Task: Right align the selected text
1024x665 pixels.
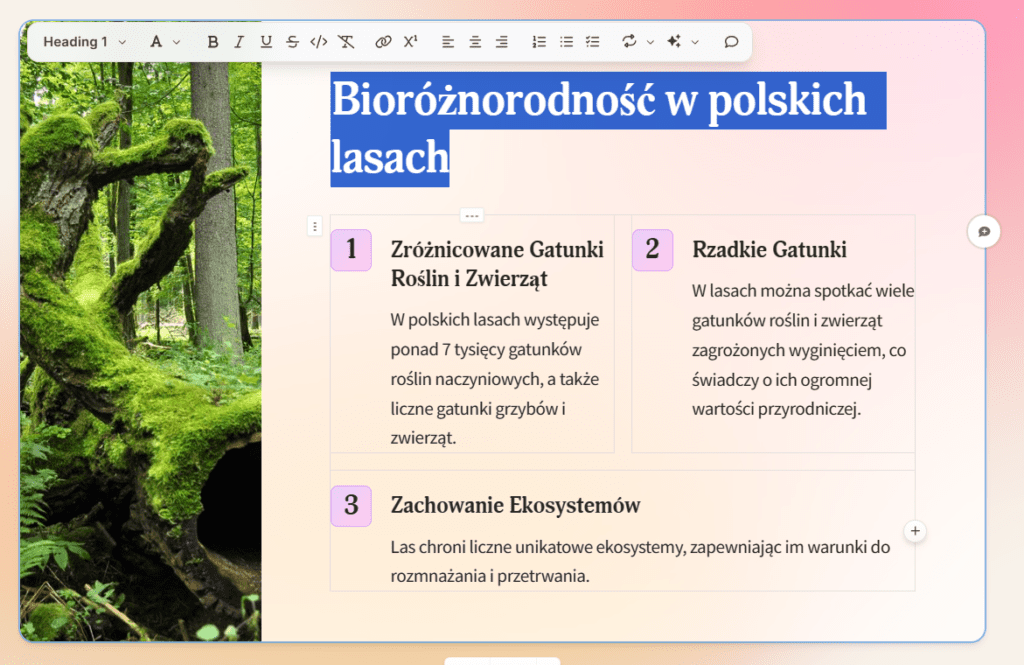Action: 501,42
